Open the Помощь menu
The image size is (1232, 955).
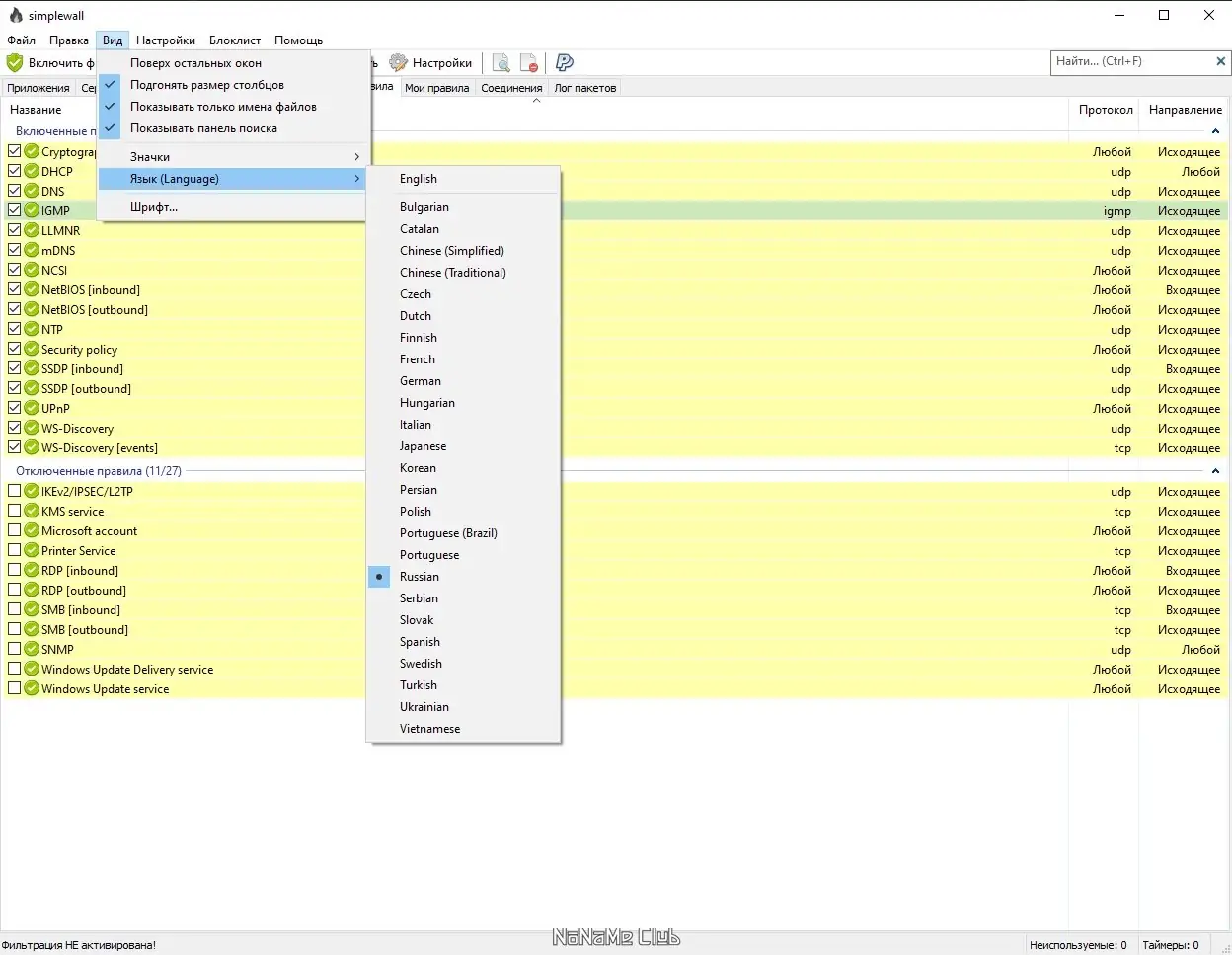298,40
